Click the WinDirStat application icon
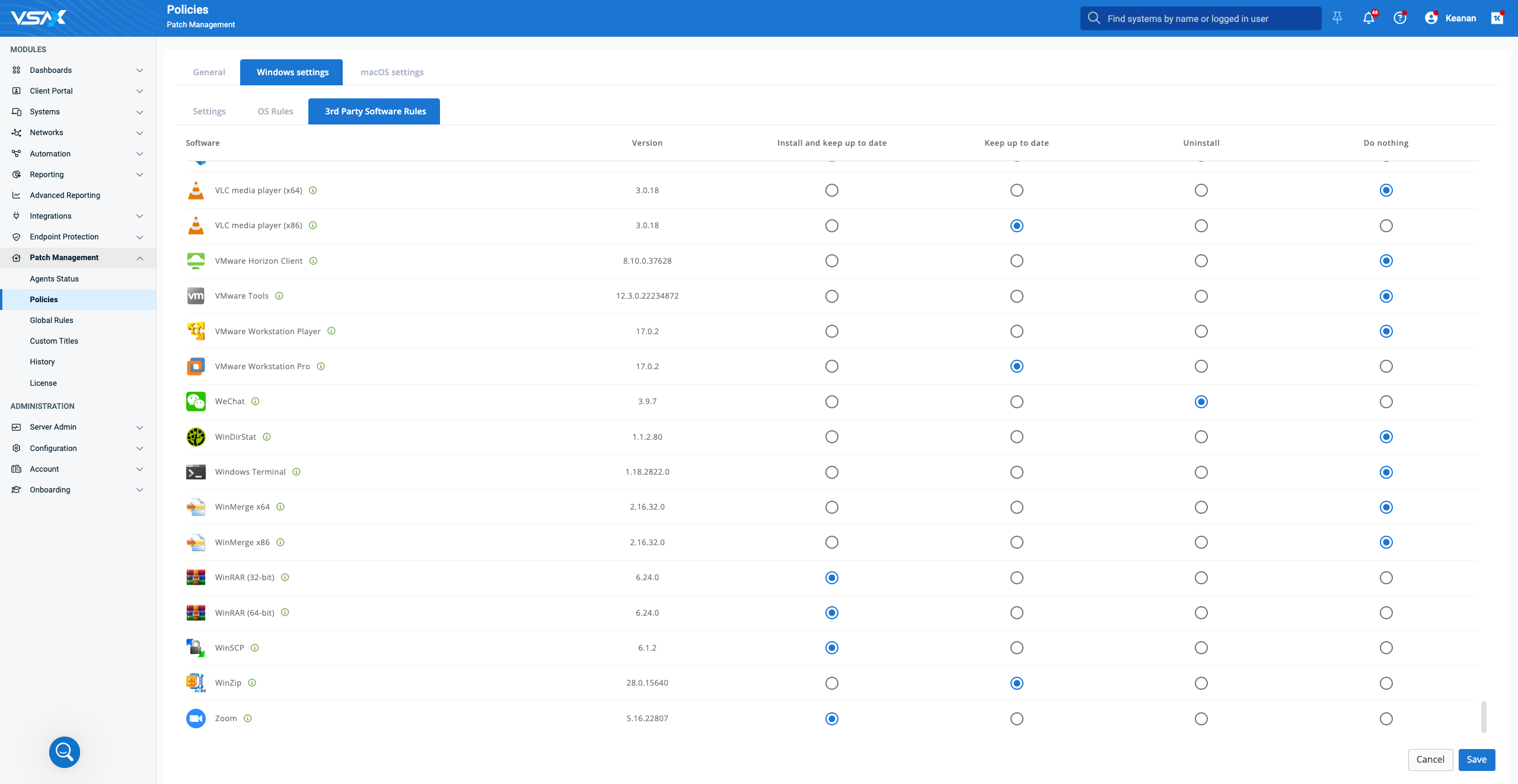 pos(196,437)
